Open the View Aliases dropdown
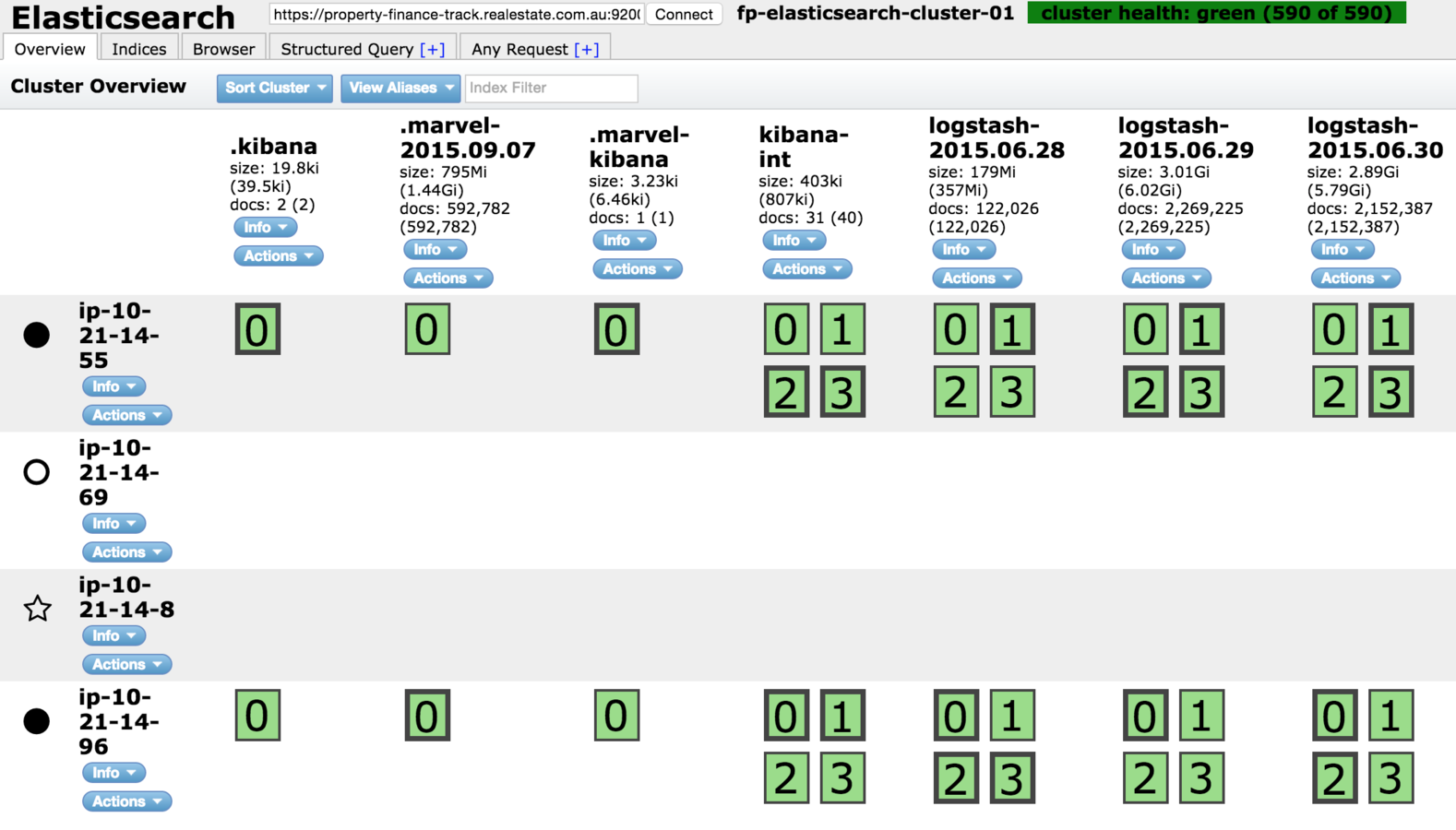This screenshot has width=1456, height=830. coord(400,89)
